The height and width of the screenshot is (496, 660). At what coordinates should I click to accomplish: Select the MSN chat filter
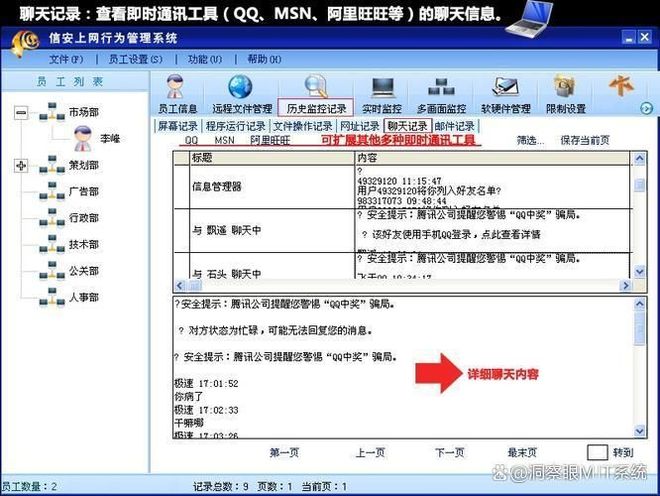(x=224, y=140)
